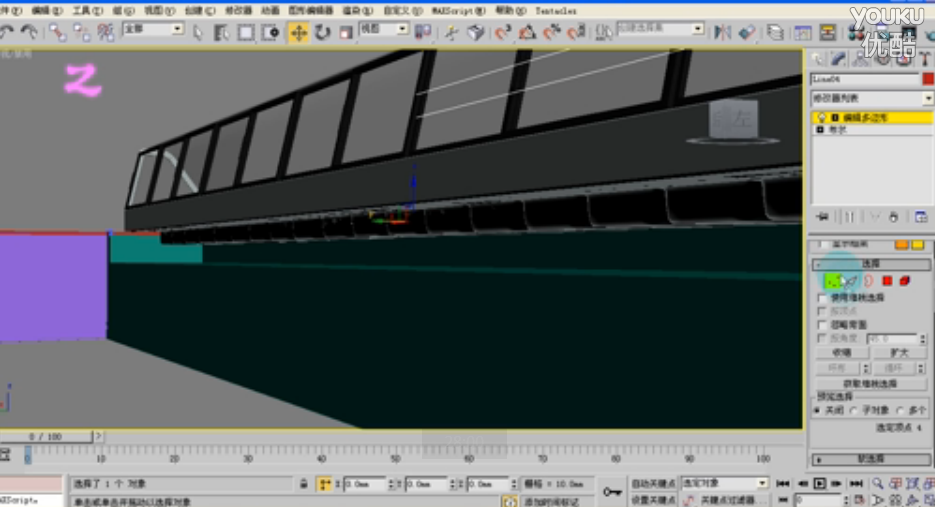Activate the Select and Move tool
Viewport: 935px width, 507px height.
pyautogui.click(x=298, y=32)
